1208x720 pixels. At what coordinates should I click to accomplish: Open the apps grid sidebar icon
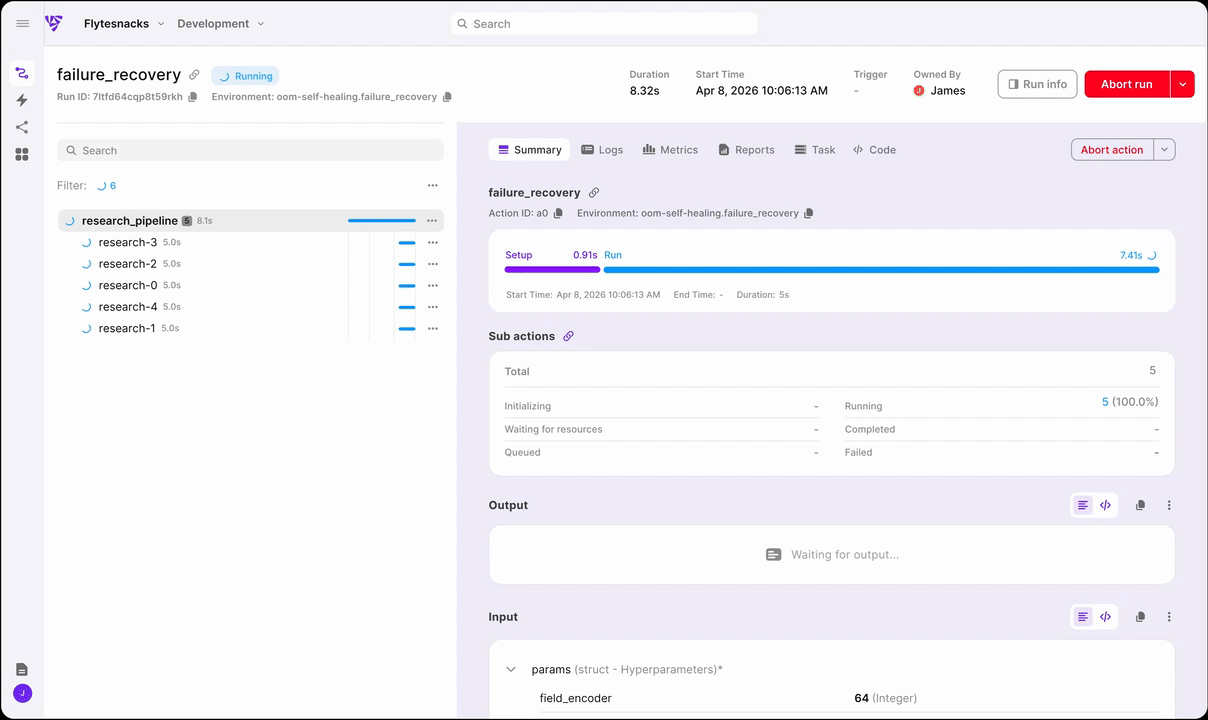22,154
